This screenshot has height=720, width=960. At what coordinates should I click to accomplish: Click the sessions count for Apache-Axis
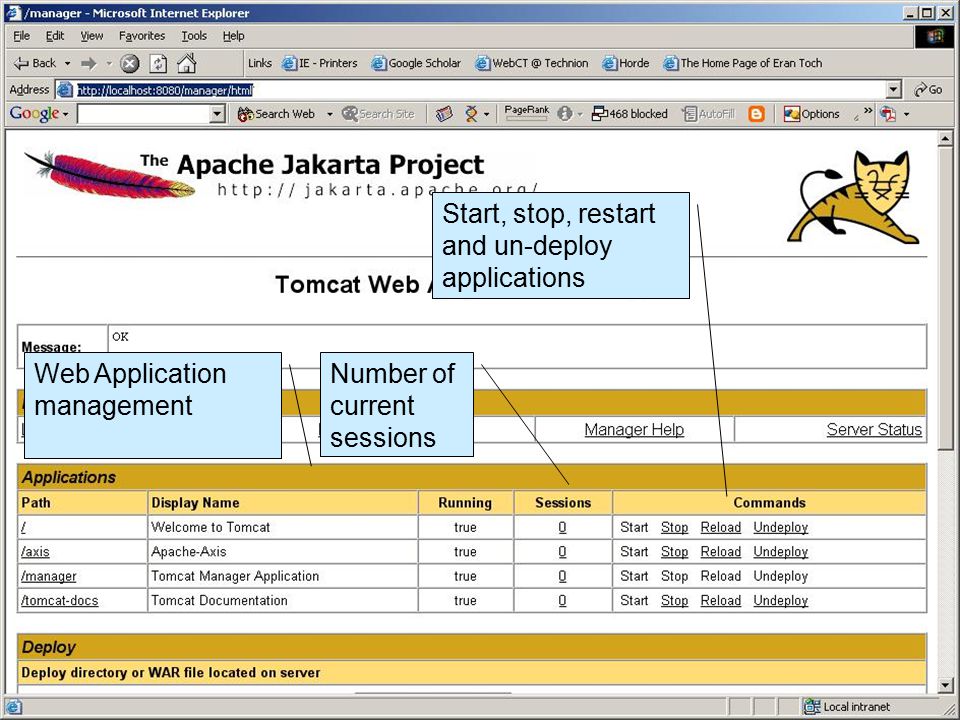(x=562, y=552)
